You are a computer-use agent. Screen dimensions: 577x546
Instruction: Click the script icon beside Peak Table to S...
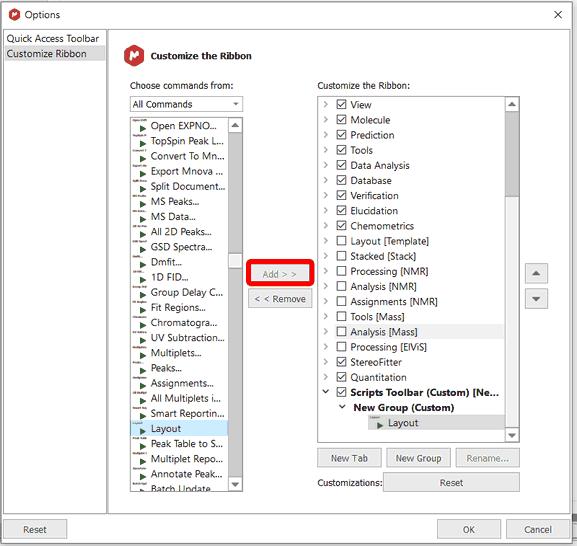point(140,444)
